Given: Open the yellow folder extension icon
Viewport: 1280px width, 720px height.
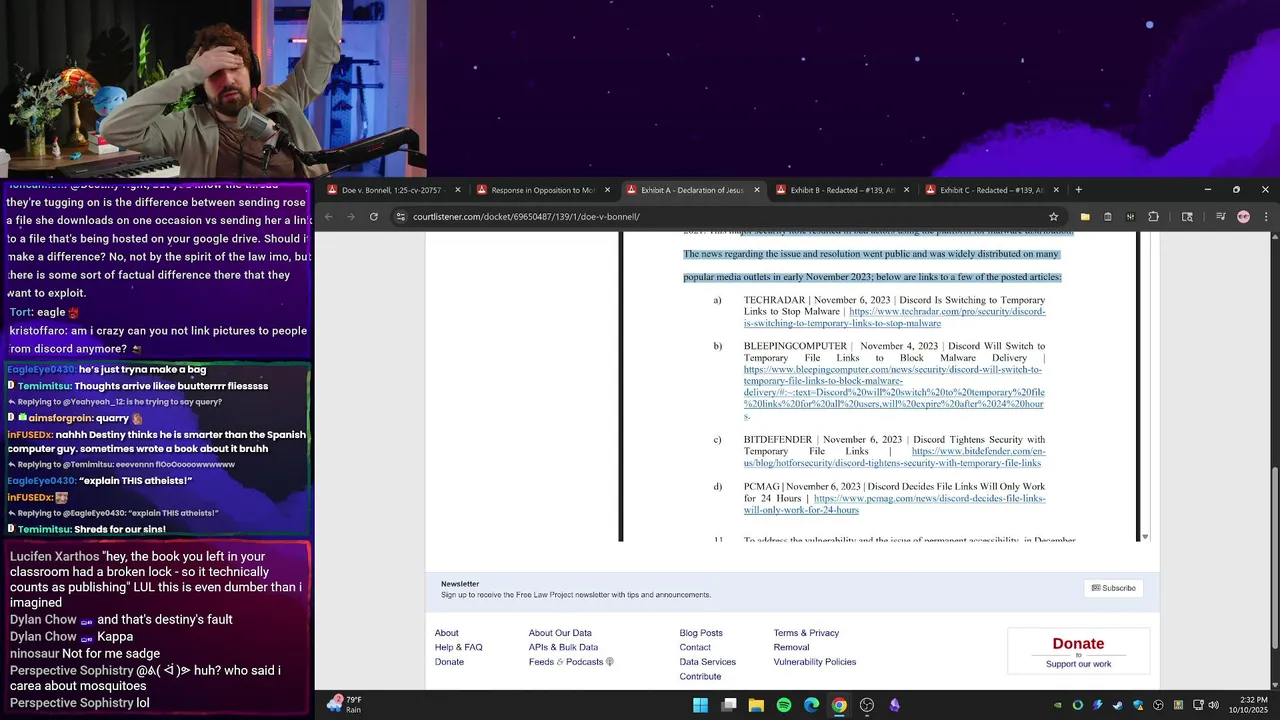Looking at the screenshot, I should coord(1085,216).
